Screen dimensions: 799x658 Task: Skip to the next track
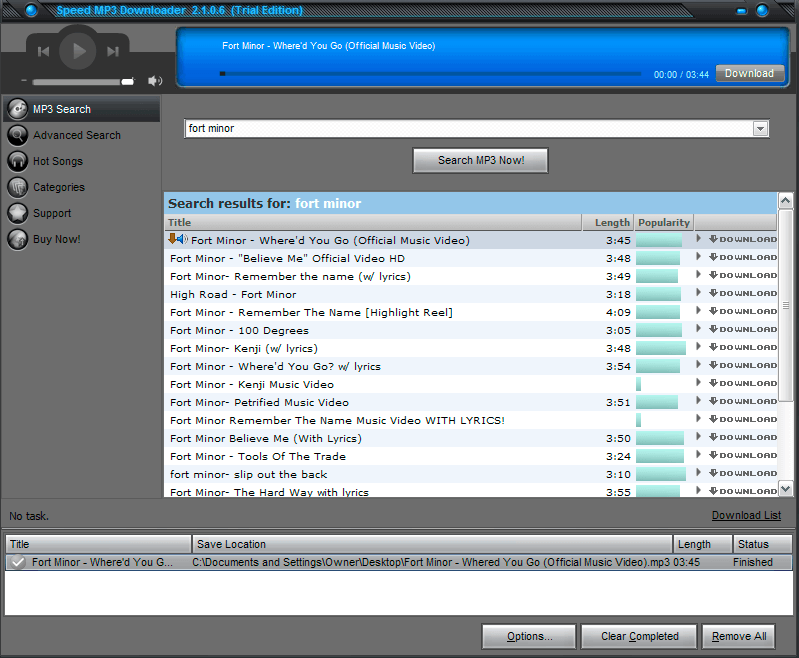[113, 51]
